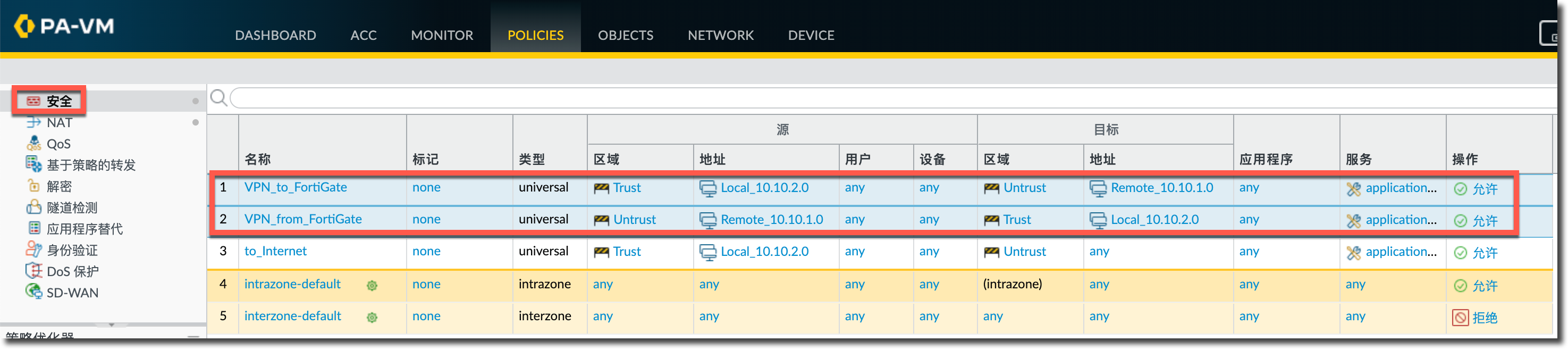Select the NAT policy icon in sidebar
The image size is (1568, 349).
33,122
